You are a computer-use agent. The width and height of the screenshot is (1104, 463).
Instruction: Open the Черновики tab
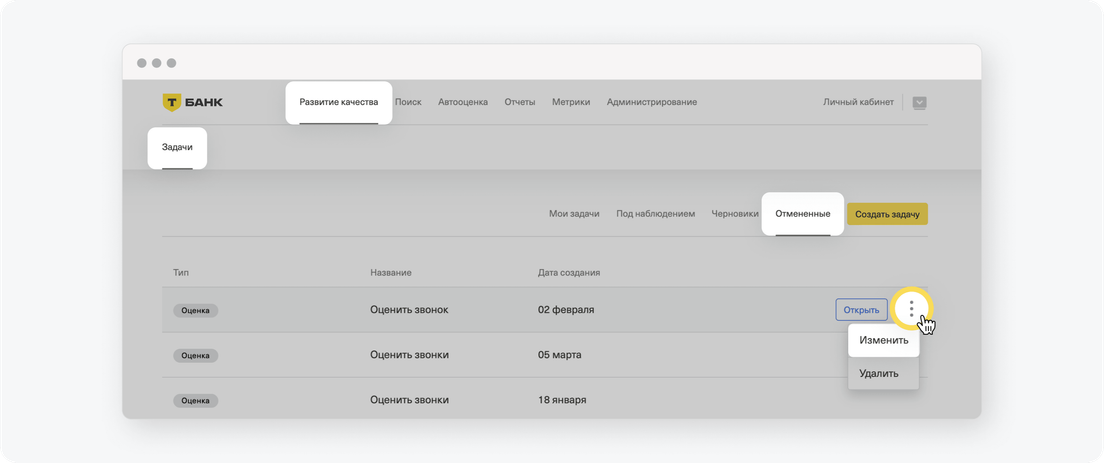tap(735, 214)
